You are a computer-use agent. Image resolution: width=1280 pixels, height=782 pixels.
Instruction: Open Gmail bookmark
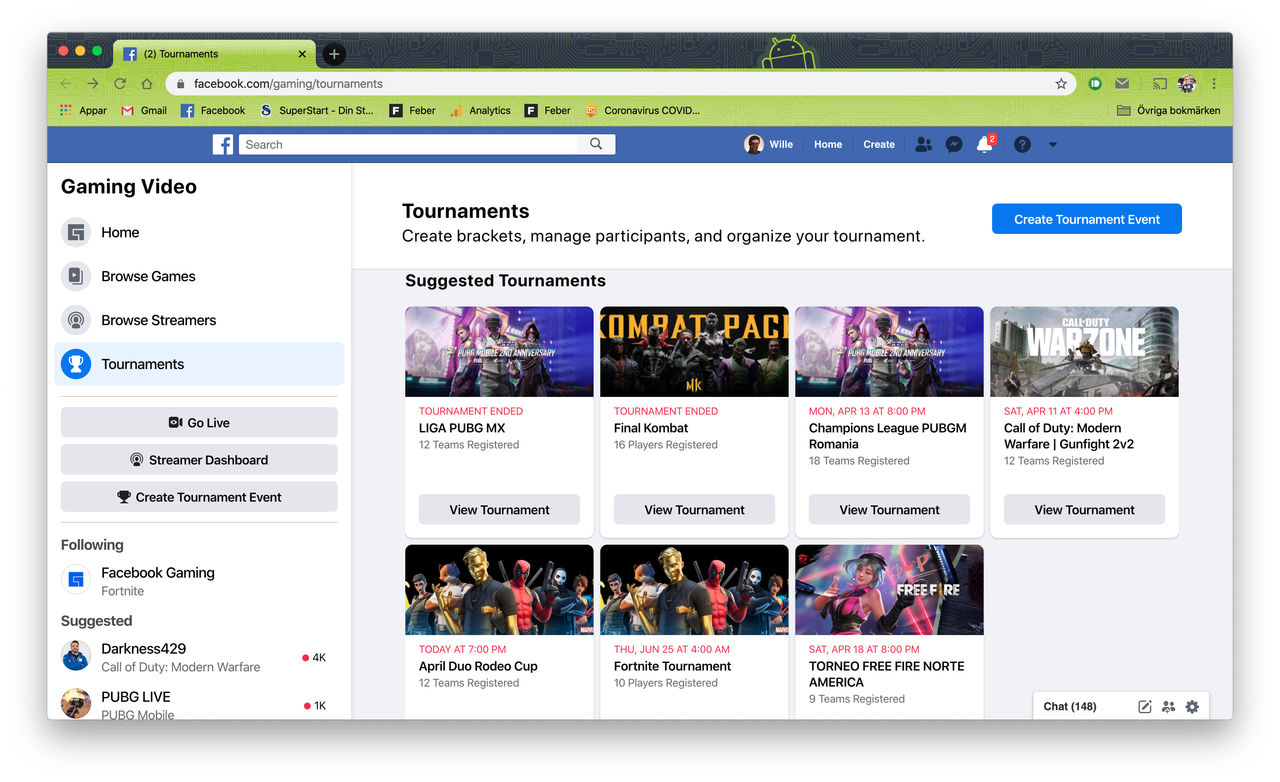coord(144,111)
